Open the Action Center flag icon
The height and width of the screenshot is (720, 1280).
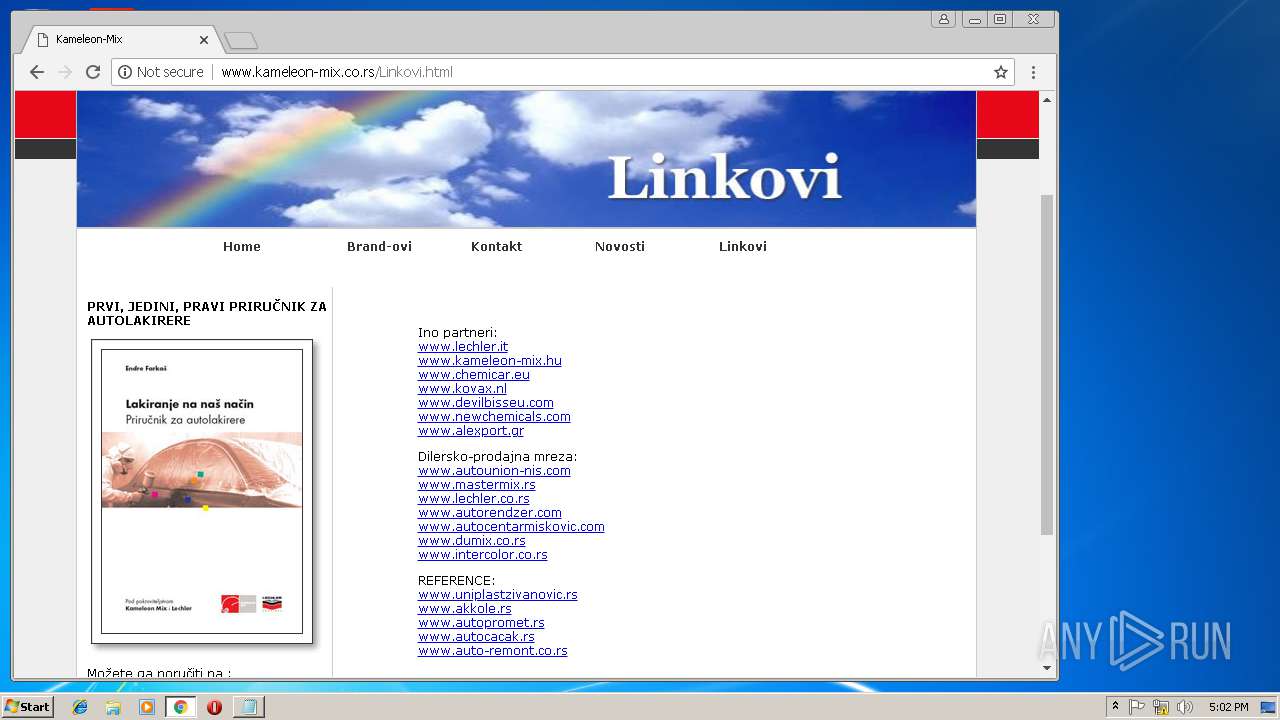1137,707
